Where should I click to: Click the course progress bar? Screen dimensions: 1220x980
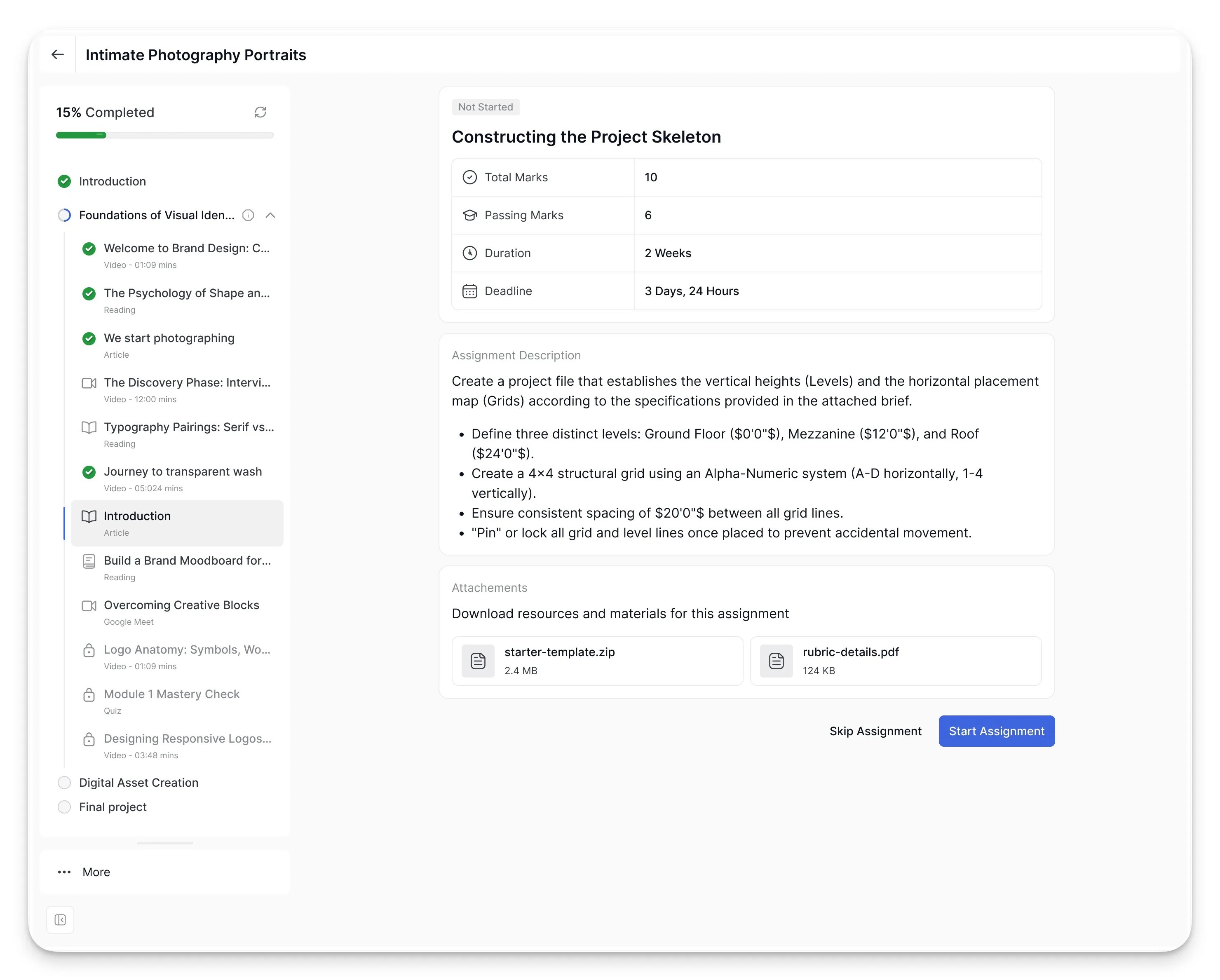point(165,135)
